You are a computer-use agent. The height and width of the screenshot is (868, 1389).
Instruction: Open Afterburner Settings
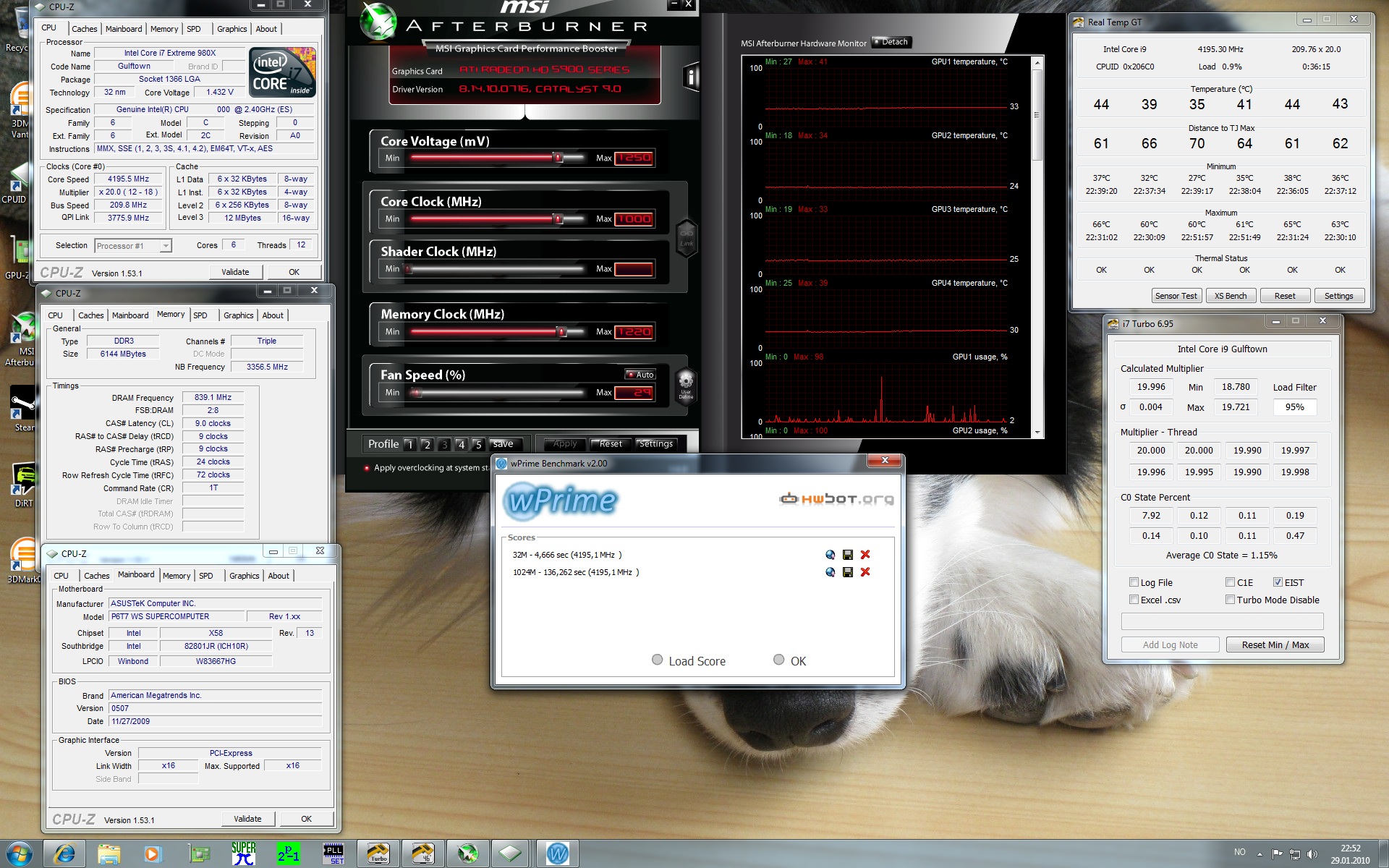tap(655, 444)
